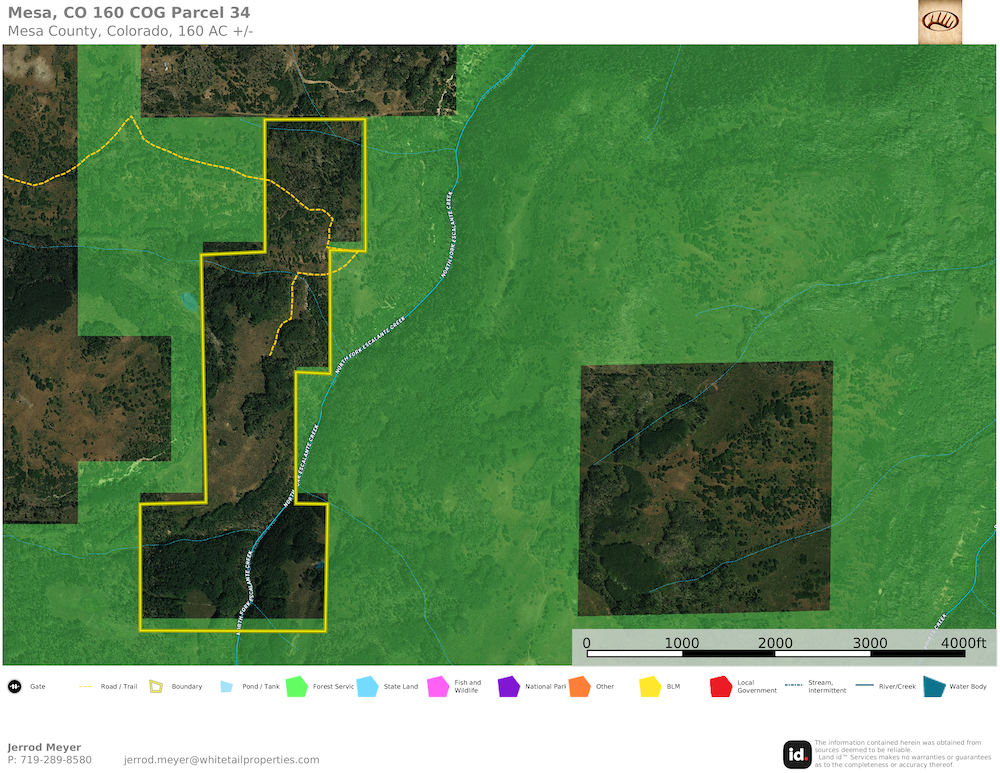Pick the green Forest Service swatch
The image size is (1000, 773).
pos(296,687)
